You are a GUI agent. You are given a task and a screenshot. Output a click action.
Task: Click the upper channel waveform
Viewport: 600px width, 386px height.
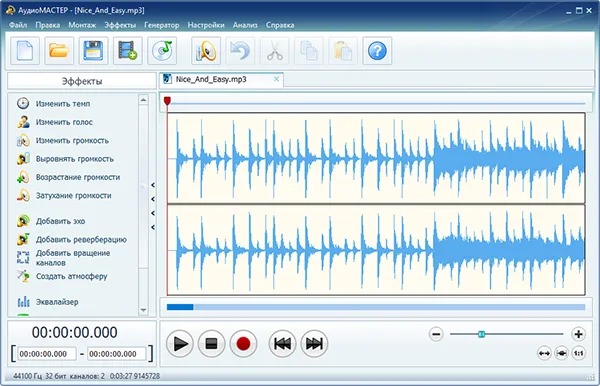[376, 158]
